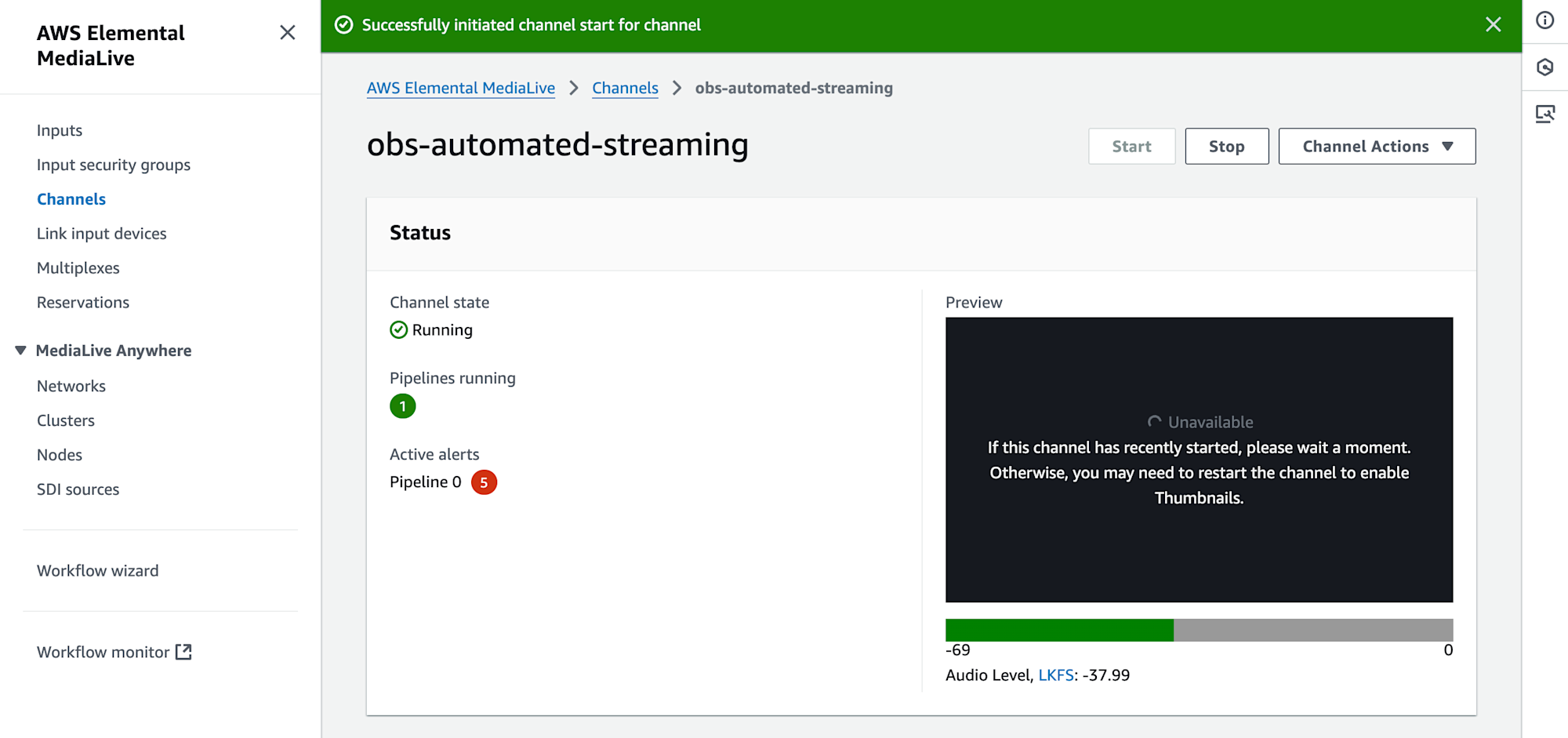This screenshot has height=738, width=1568.
Task: Click the hexagon icon in right rail
Action: coord(1544,67)
